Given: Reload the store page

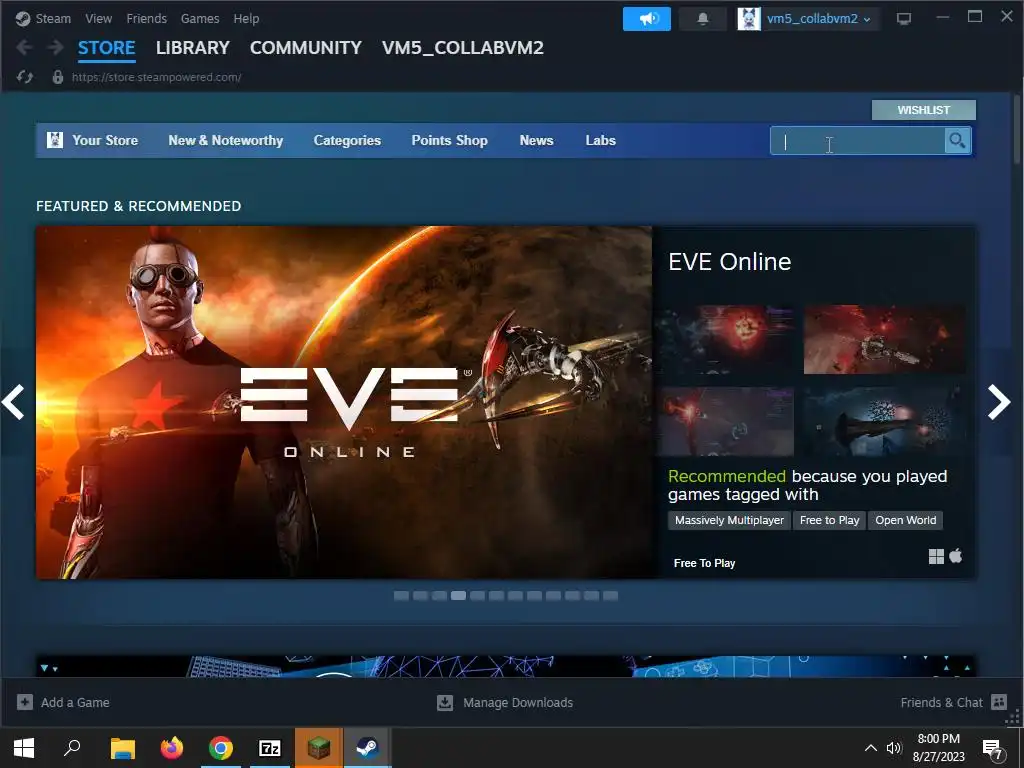Looking at the screenshot, I should [x=25, y=77].
